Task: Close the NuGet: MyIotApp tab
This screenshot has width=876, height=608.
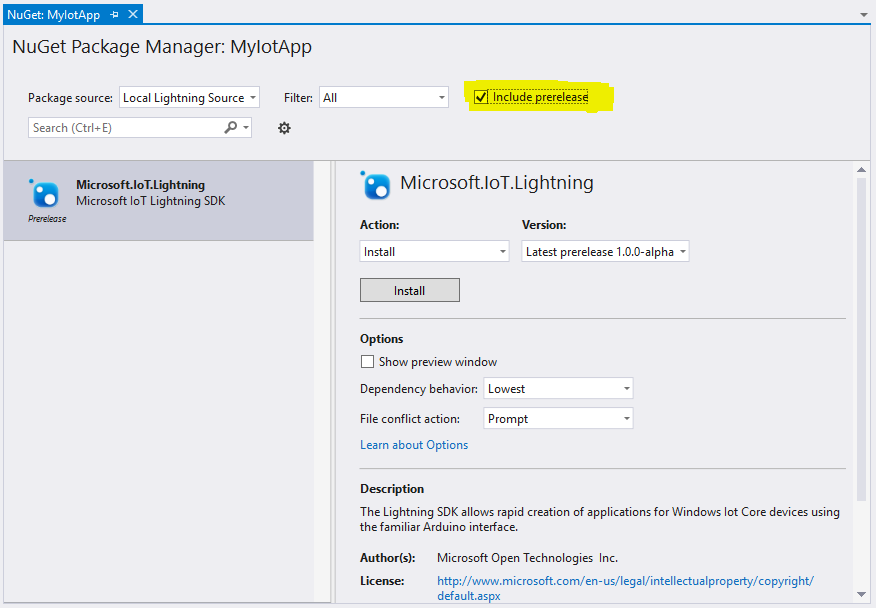Action: 133,14
